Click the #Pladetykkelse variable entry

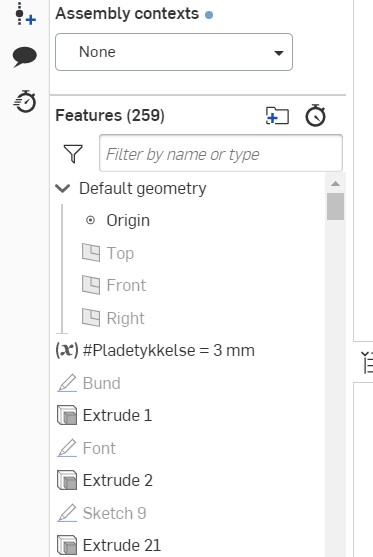155,350
